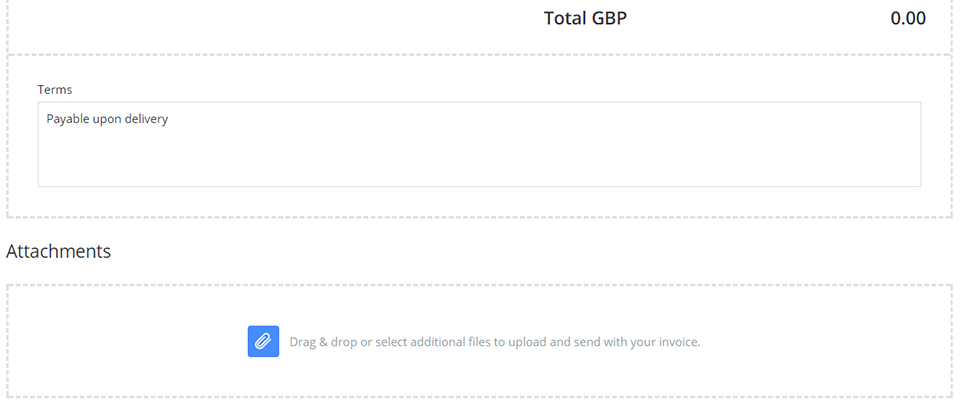Image resolution: width=960 pixels, height=410 pixels.
Task: Click the 0.00 total amount
Action: click(908, 18)
